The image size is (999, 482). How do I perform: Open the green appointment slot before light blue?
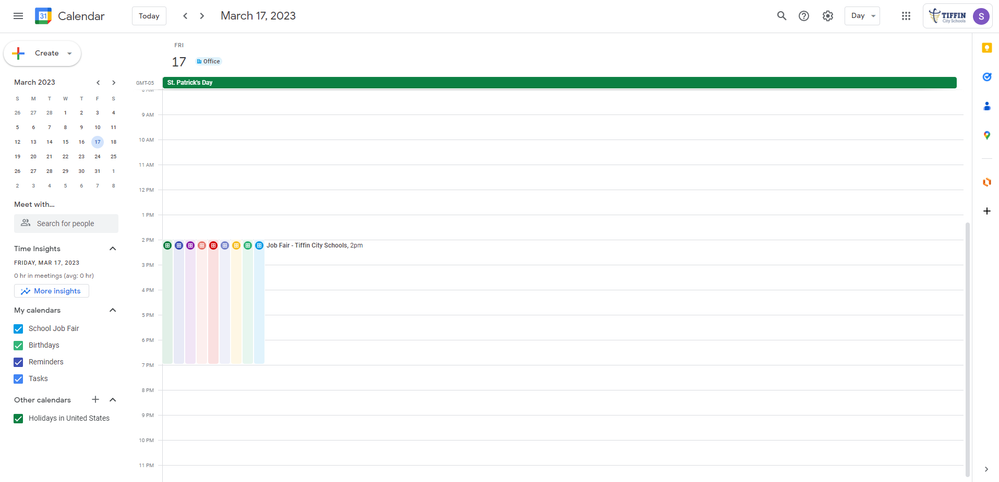(x=248, y=302)
